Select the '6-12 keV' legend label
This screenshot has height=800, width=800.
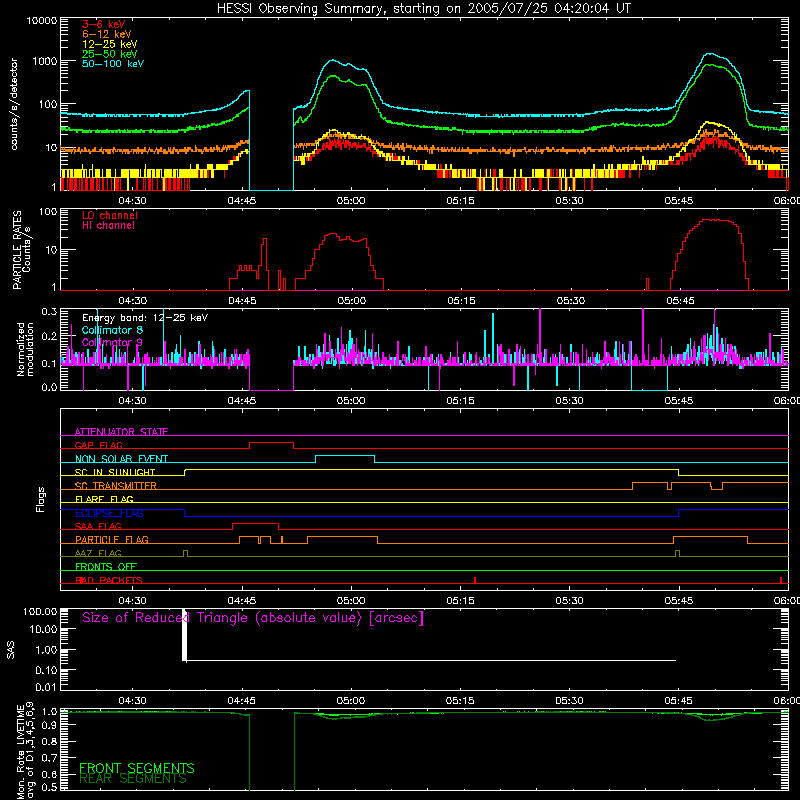107,34
